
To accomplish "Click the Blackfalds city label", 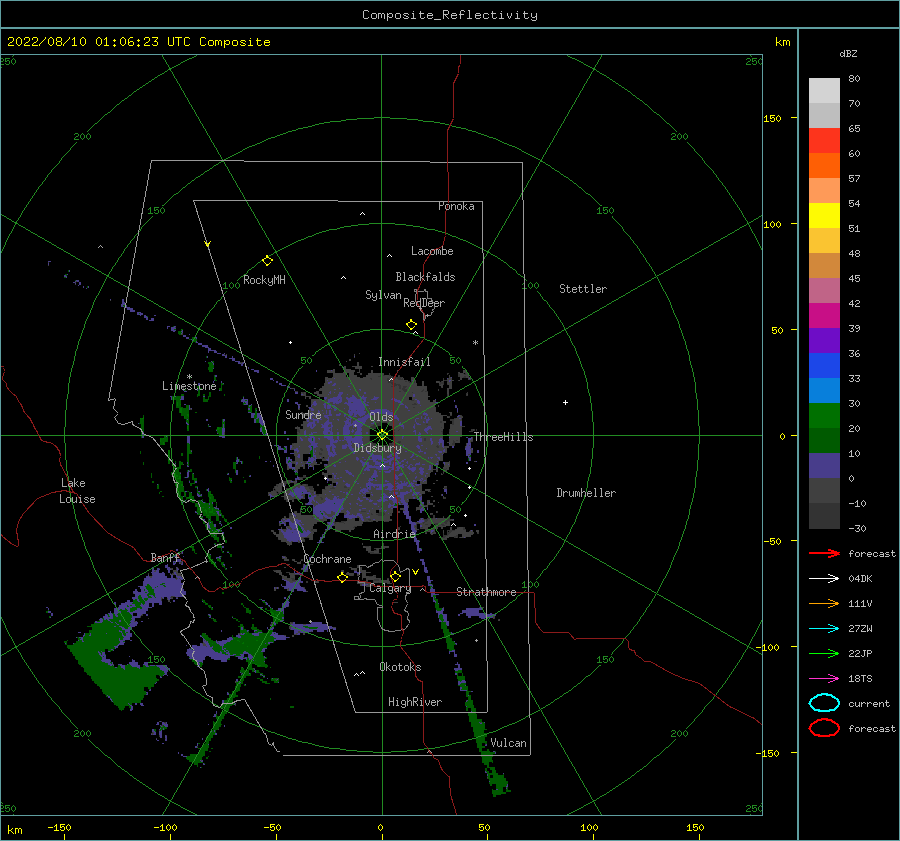I will click(425, 277).
